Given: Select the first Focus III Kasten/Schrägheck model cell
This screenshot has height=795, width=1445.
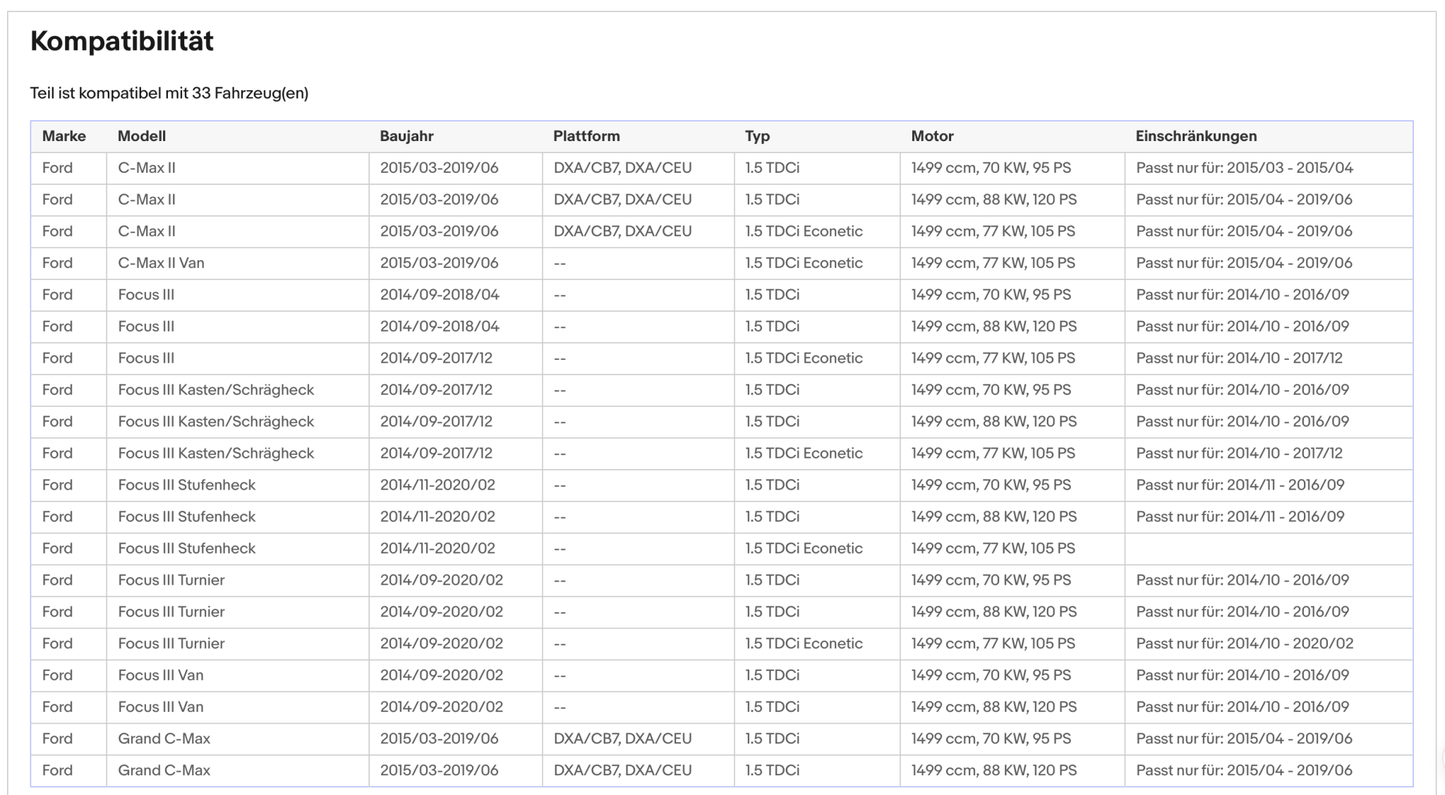Looking at the screenshot, I should point(237,390).
